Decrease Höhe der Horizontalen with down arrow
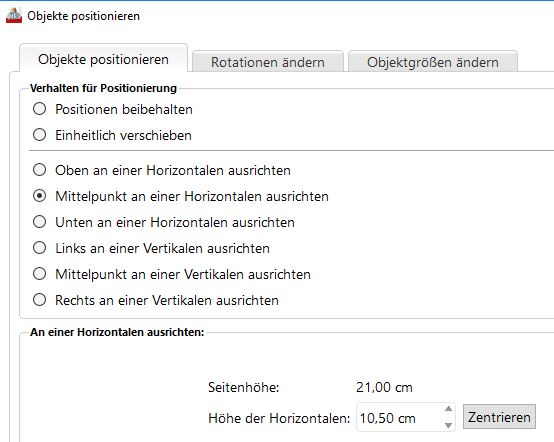 tap(448, 425)
